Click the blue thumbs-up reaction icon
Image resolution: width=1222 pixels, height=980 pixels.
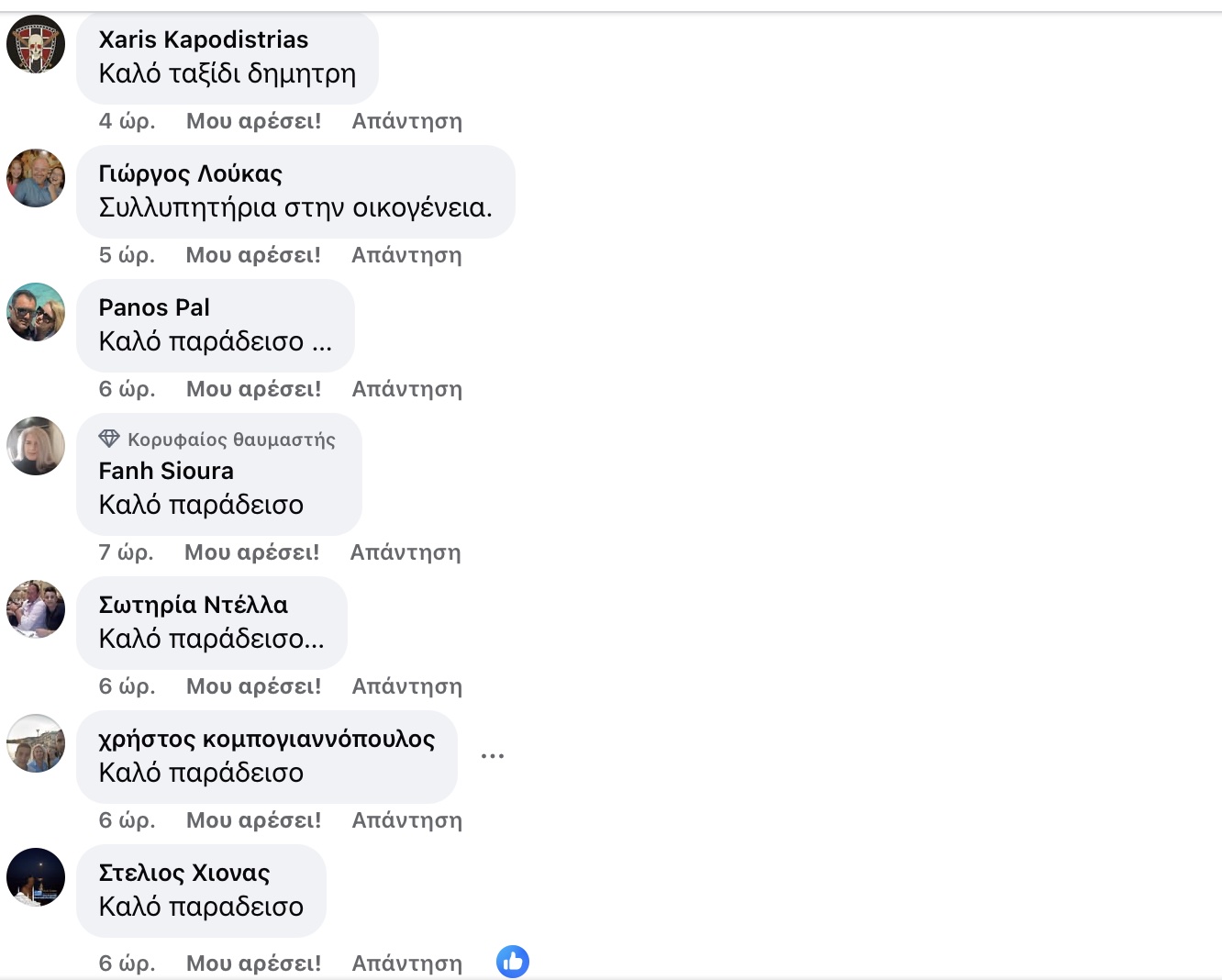pos(513,962)
